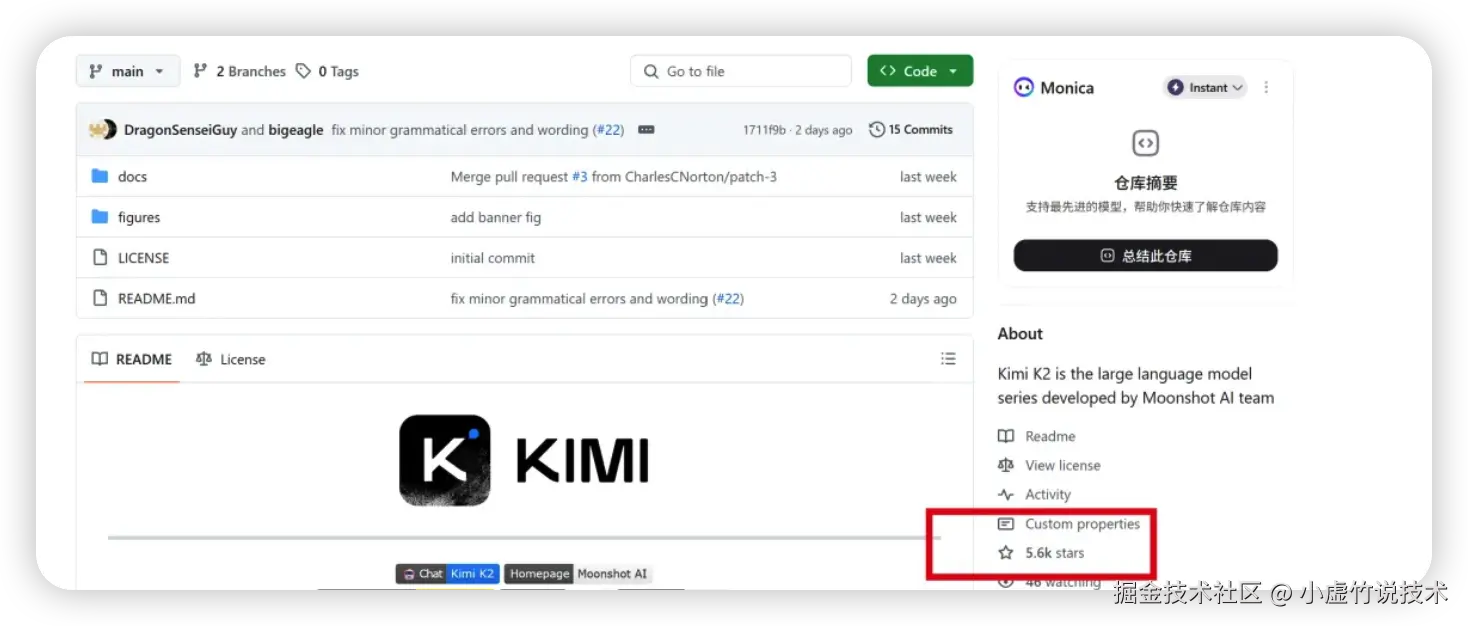
Task: Open the README outline list icon
Action: coord(948,359)
